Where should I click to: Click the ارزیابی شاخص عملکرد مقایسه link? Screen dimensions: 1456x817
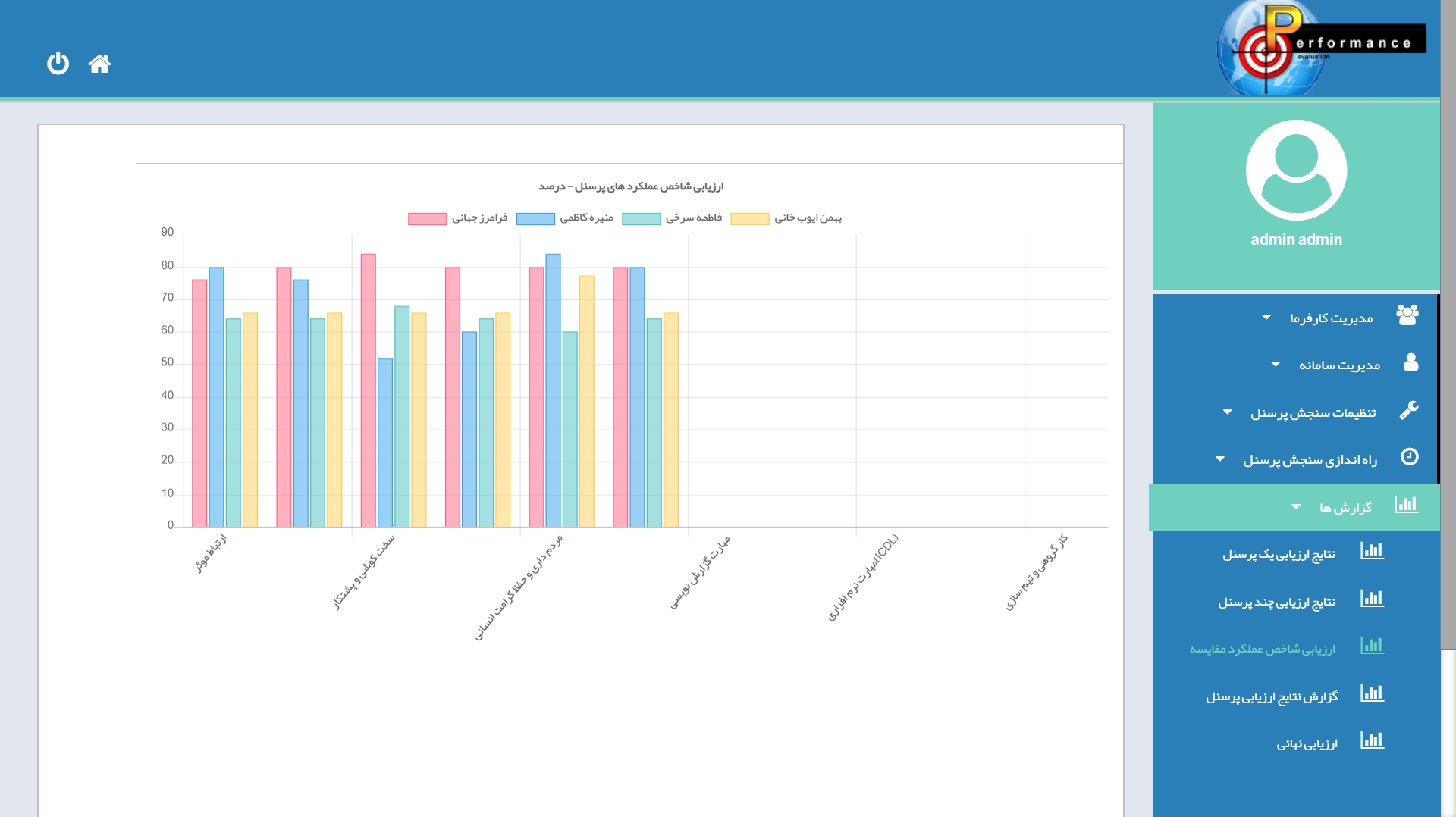[1262, 649]
